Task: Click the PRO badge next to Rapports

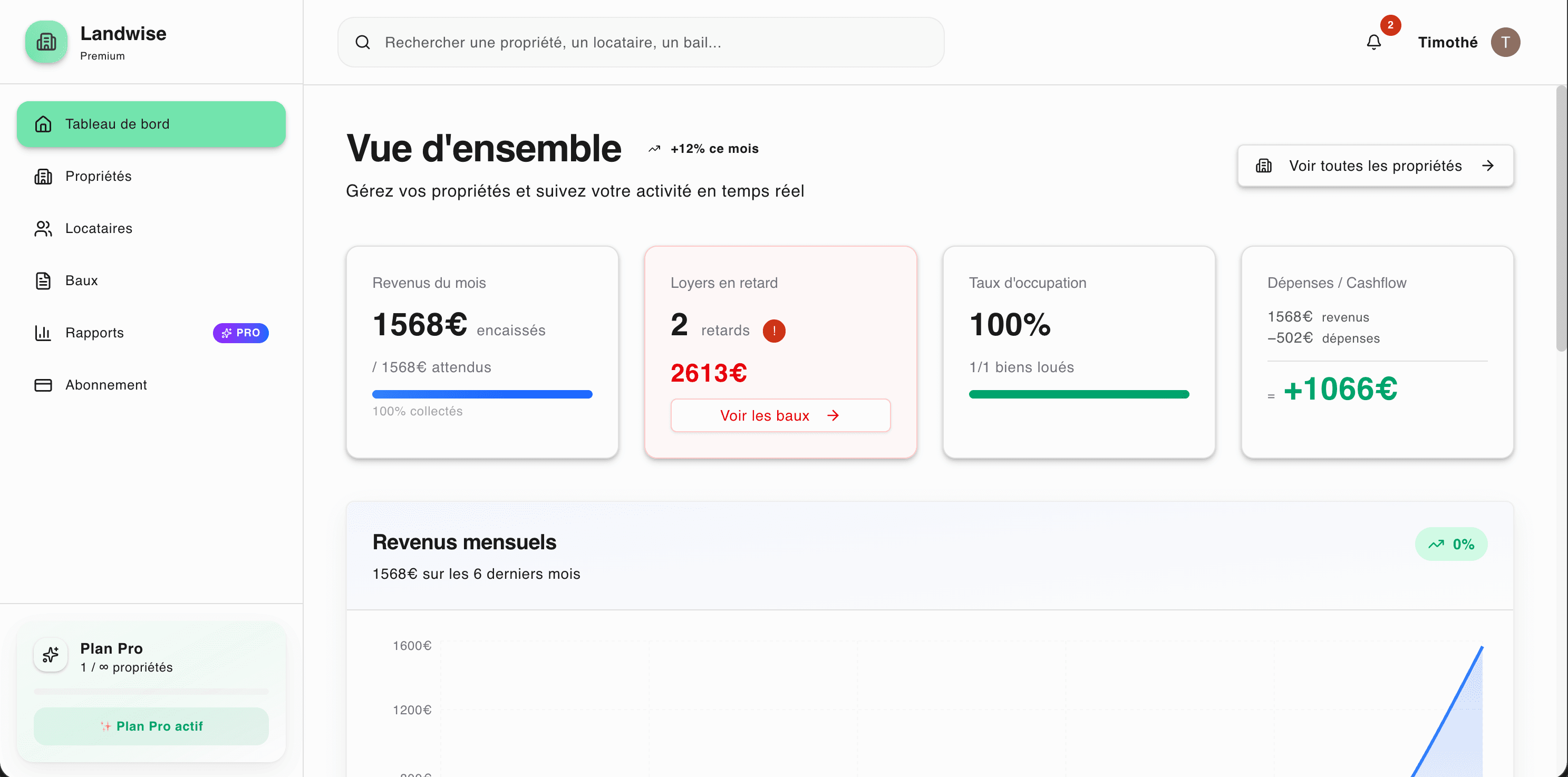Action: pyautogui.click(x=240, y=333)
